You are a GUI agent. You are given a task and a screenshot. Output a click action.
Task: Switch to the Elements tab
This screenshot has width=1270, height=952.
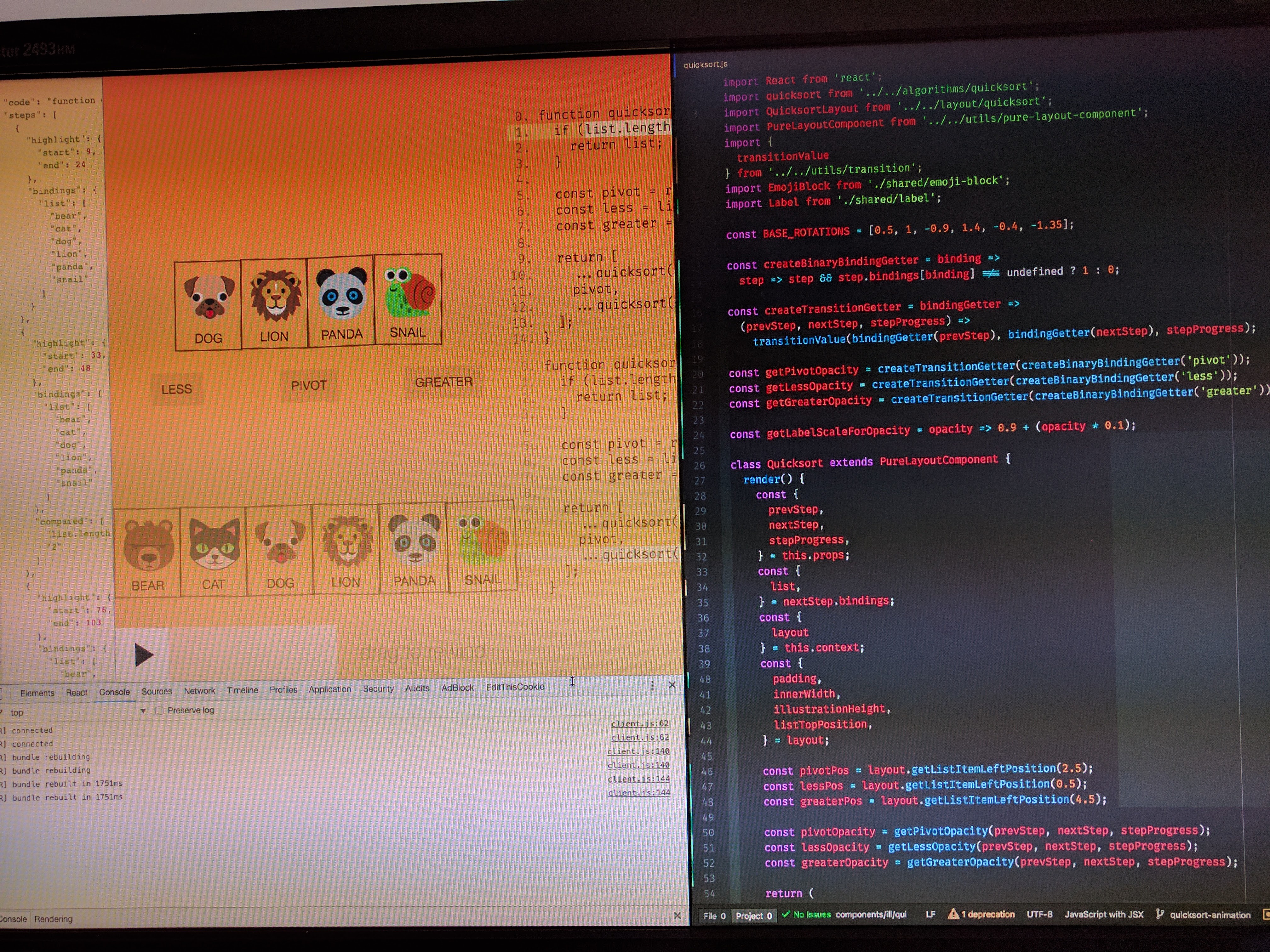(37, 693)
